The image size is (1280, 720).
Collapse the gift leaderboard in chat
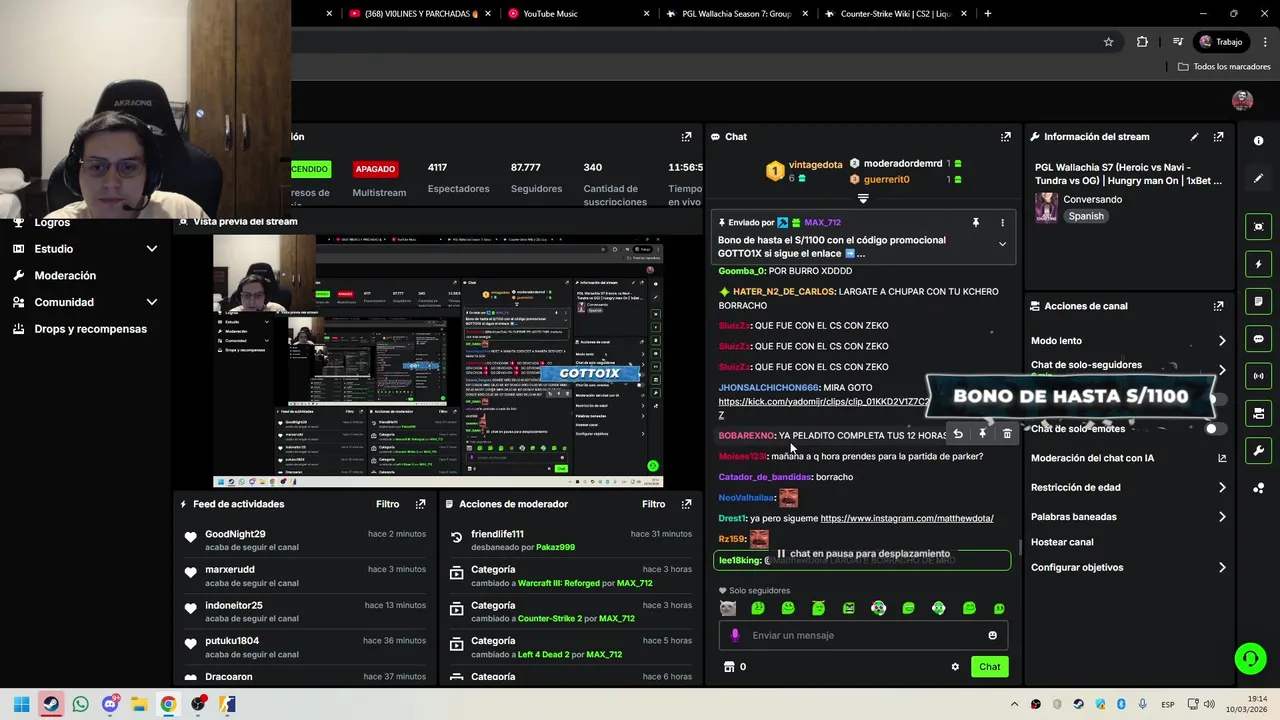click(x=863, y=199)
